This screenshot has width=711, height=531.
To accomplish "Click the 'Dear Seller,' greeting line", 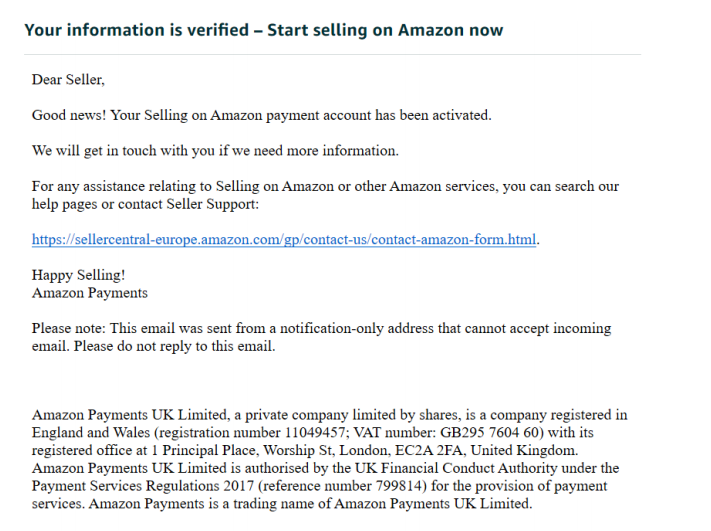I will point(68,80).
